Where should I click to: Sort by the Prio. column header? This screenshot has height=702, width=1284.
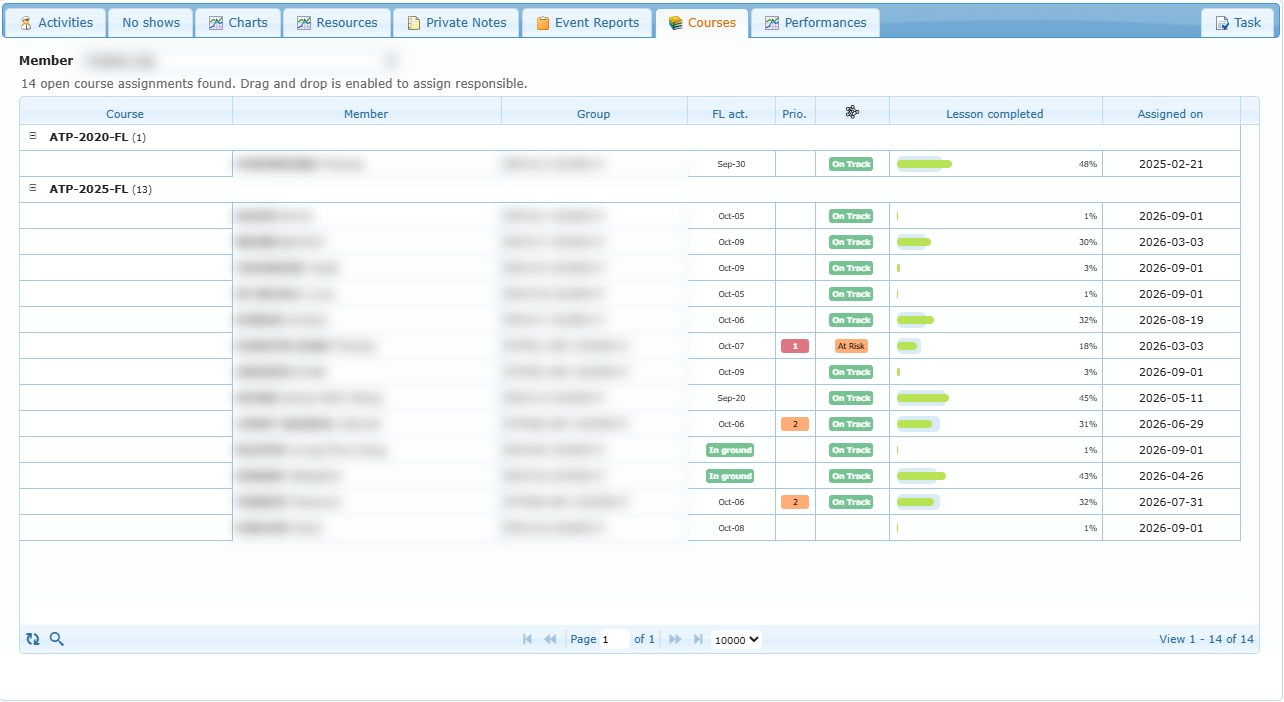click(x=794, y=114)
